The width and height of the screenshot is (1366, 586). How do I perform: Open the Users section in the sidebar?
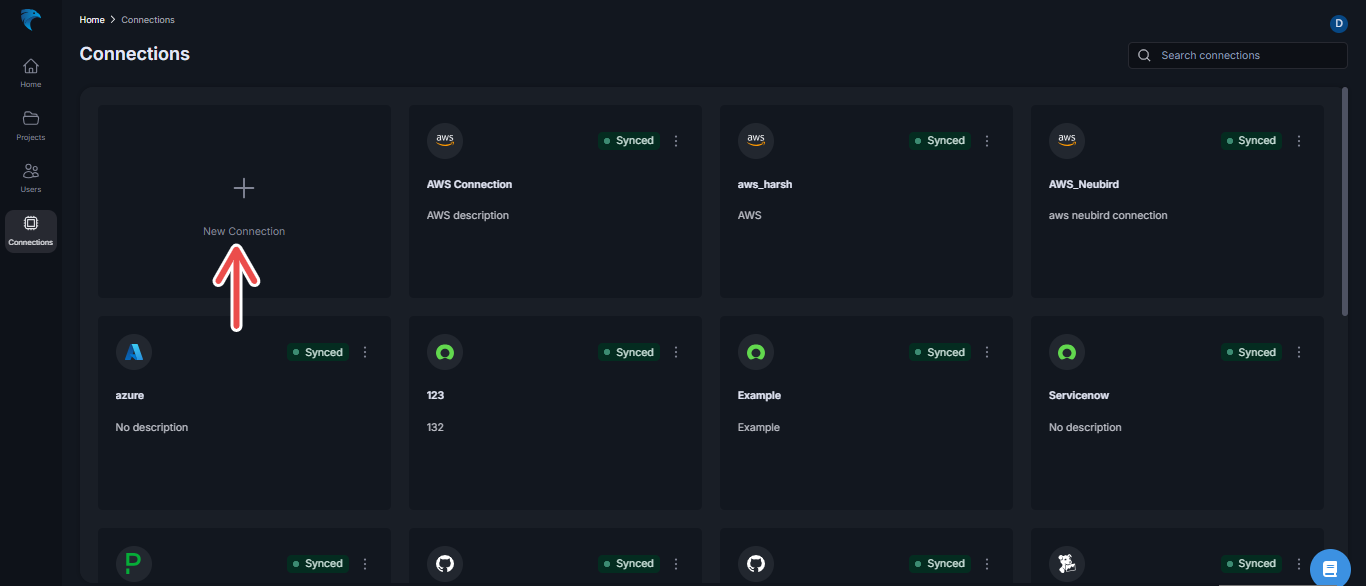[30, 176]
